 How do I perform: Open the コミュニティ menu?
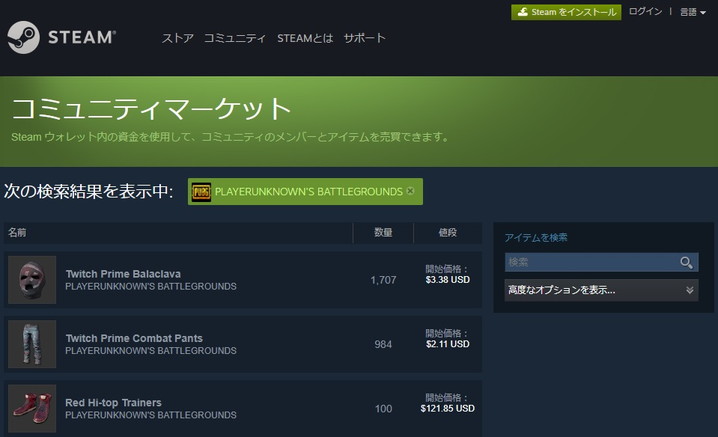click(234, 38)
